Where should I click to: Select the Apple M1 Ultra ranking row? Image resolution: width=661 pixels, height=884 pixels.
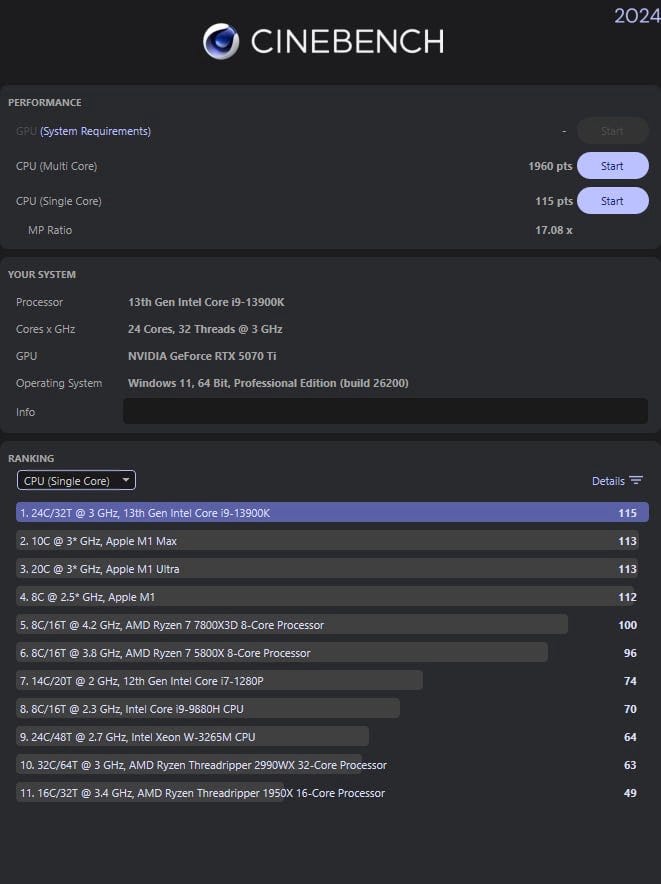326,569
